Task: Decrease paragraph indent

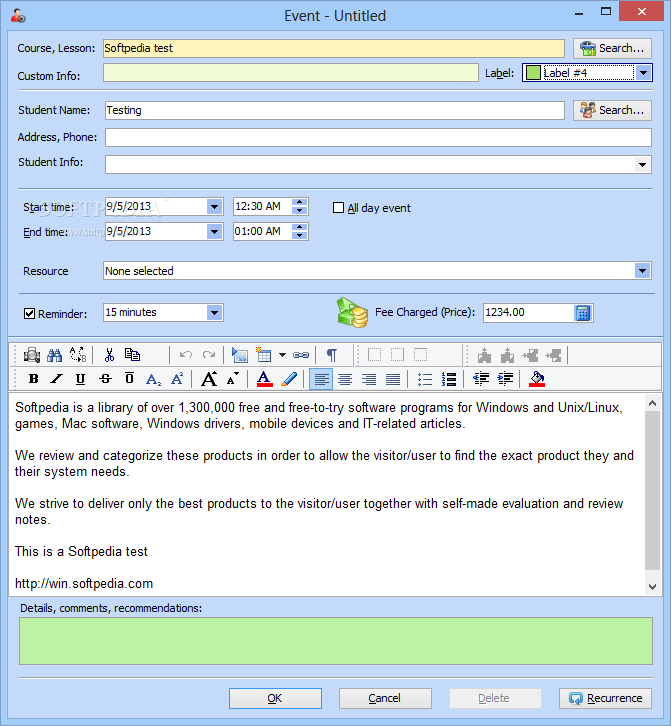Action: click(x=481, y=379)
